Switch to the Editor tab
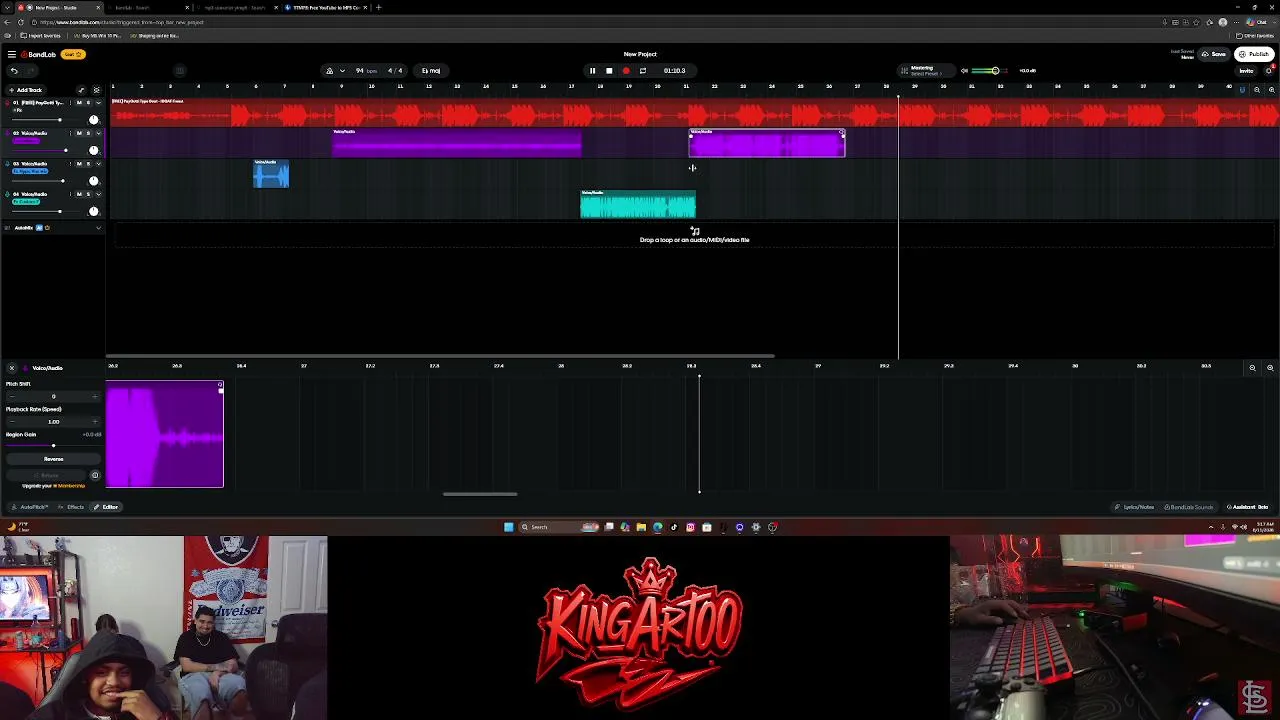This screenshot has height=720, width=1280. pyautogui.click(x=107, y=507)
